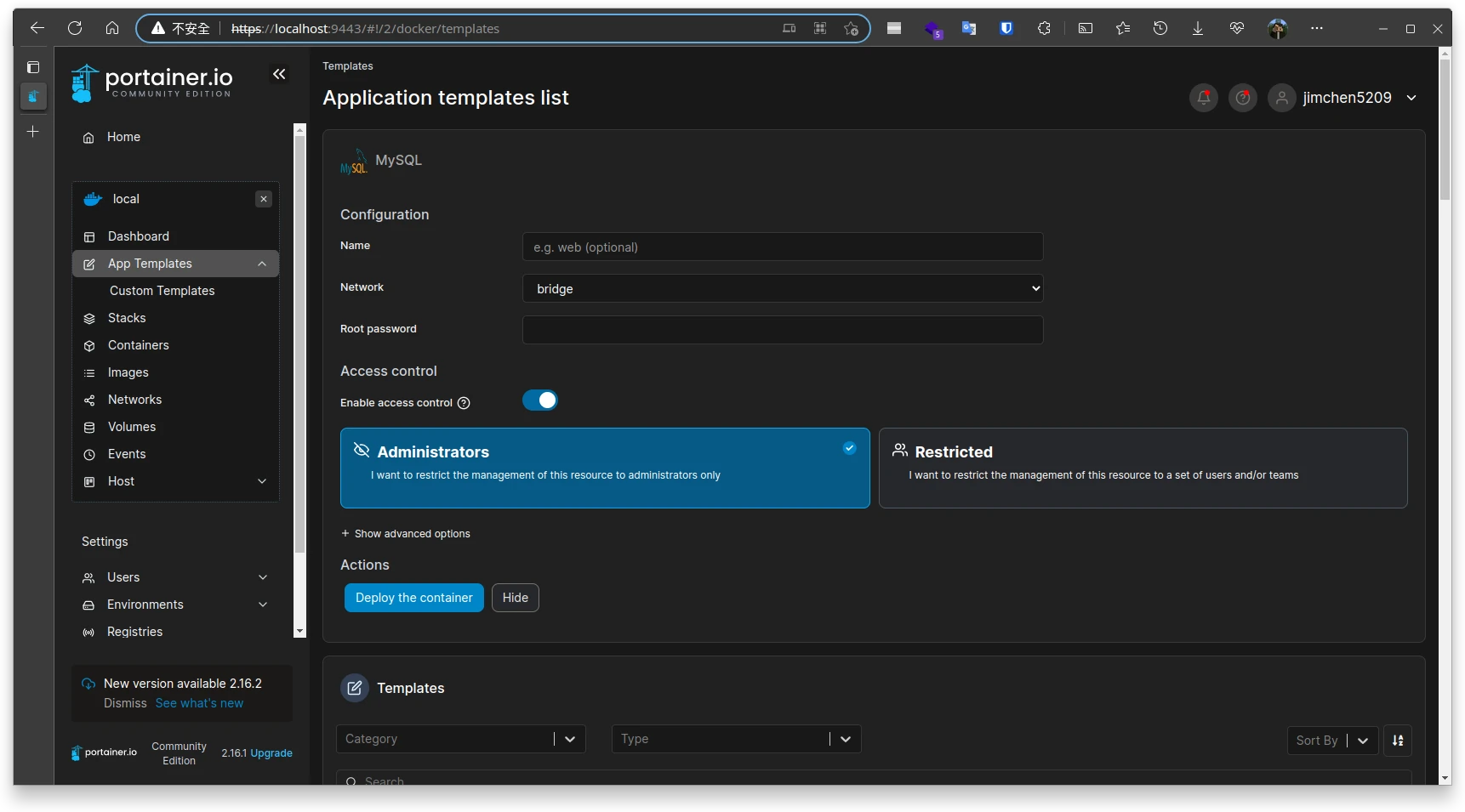1465x812 pixels.
Task: Open Containers in the sidebar
Action: tap(139, 345)
